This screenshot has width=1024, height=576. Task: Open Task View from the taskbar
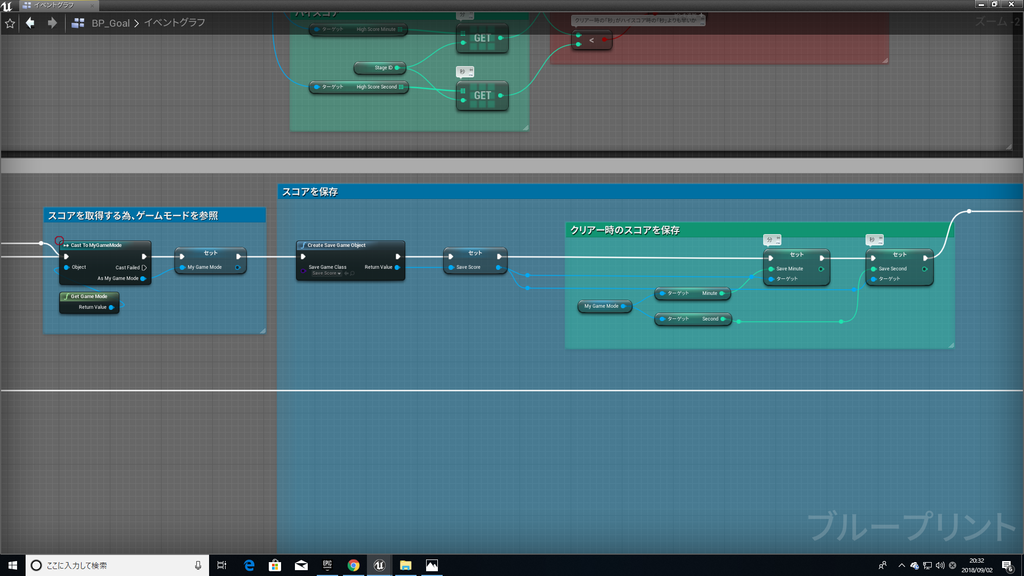tap(222, 566)
